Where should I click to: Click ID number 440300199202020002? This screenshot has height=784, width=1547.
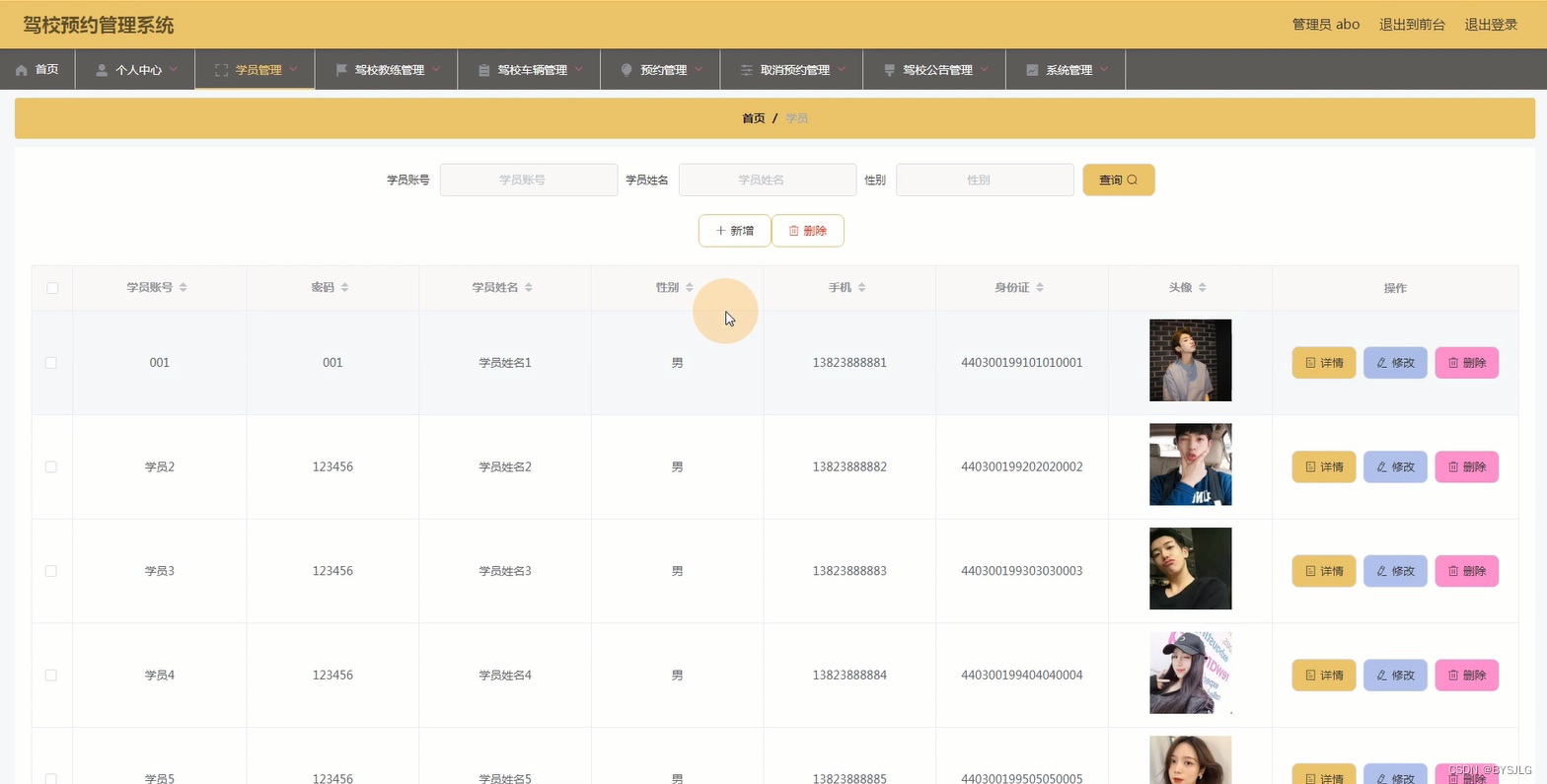click(x=1022, y=466)
